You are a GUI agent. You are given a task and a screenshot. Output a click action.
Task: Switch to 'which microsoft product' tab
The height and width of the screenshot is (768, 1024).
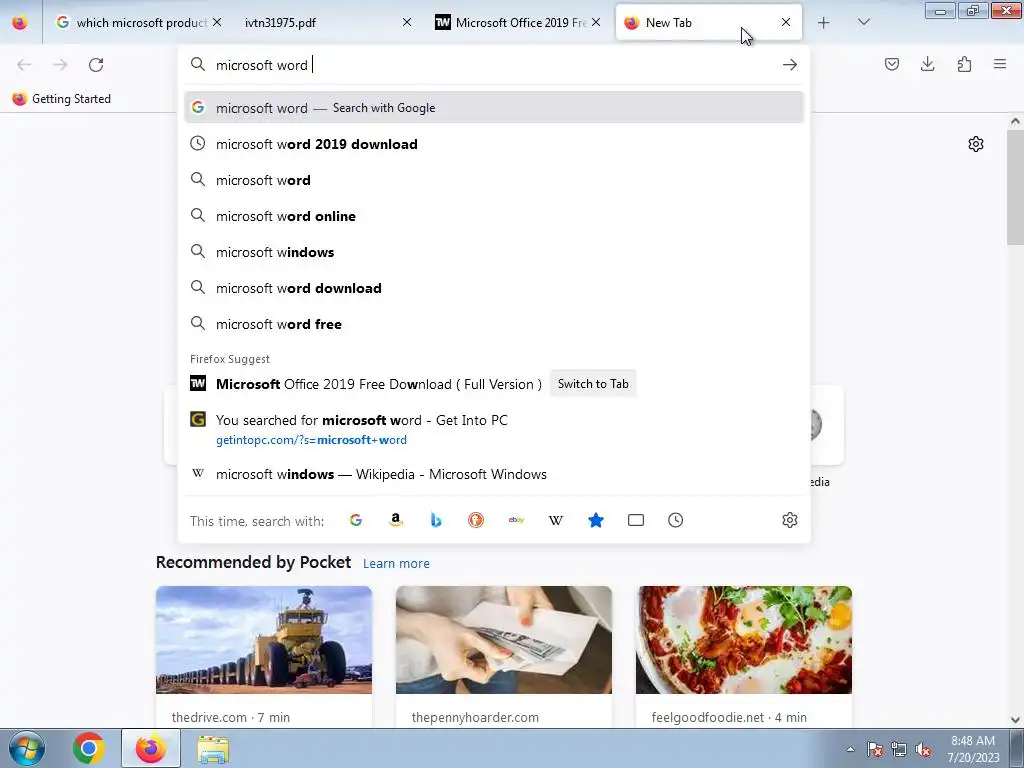tap(136, 22)
